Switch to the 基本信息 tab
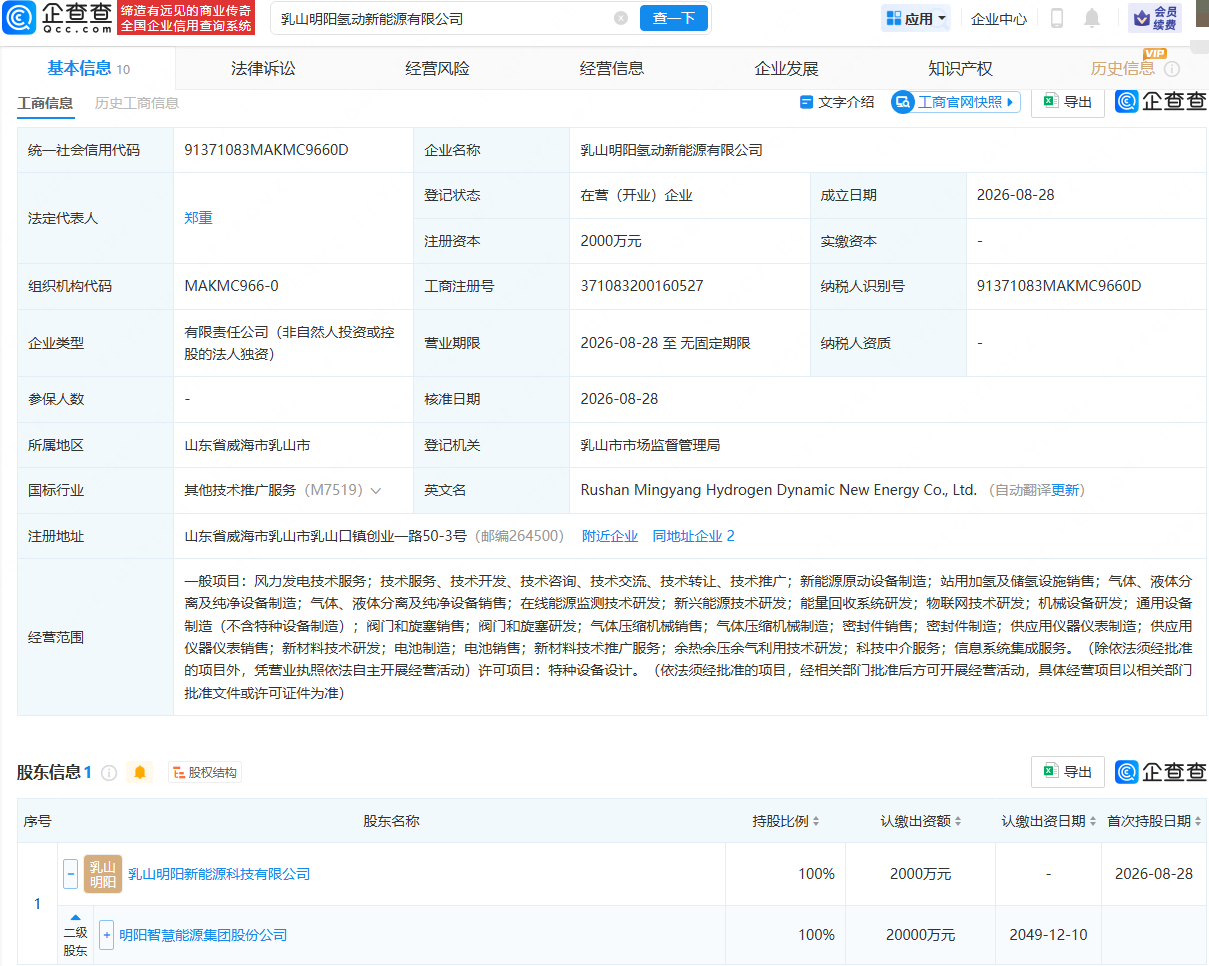This screenshot has height=966, width=1209. point(88,68)
